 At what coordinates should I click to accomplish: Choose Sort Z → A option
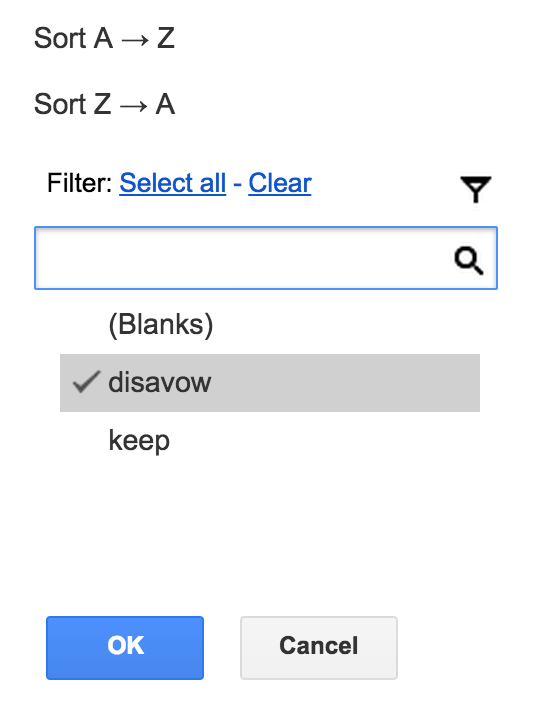[x=104, y=104]
